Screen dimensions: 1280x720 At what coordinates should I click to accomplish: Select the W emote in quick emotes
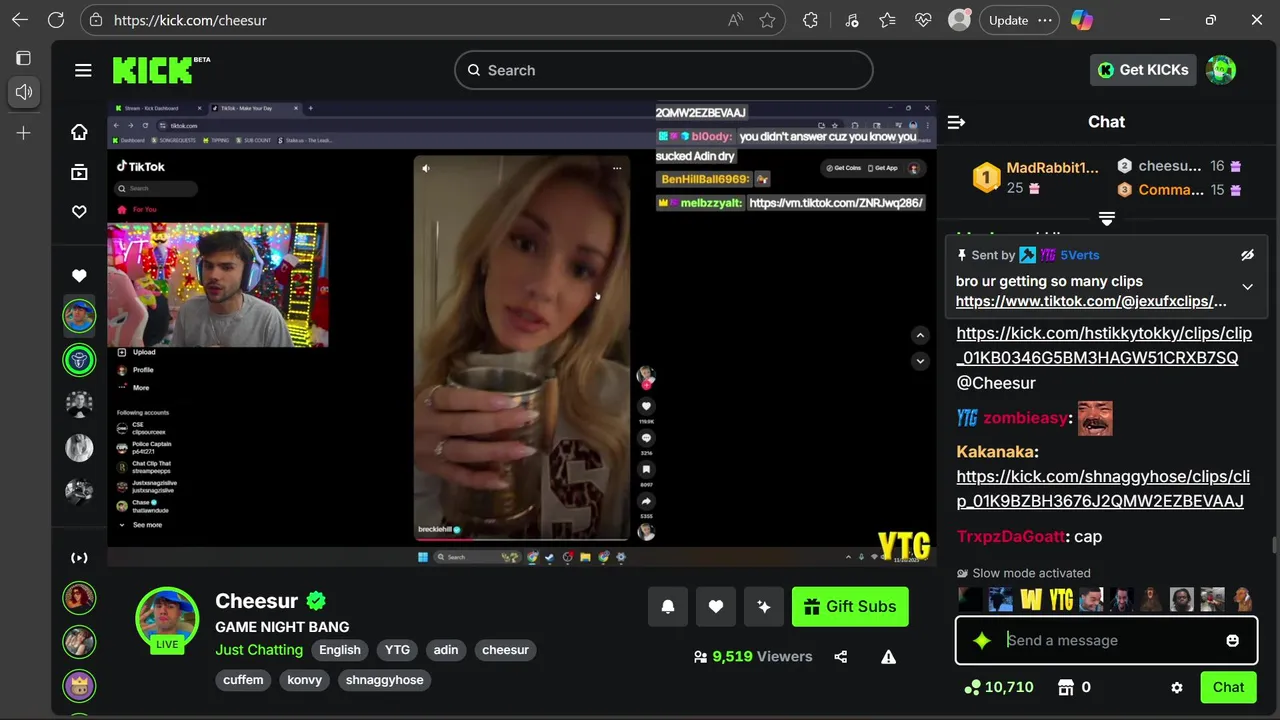(x=1031, y=599)
